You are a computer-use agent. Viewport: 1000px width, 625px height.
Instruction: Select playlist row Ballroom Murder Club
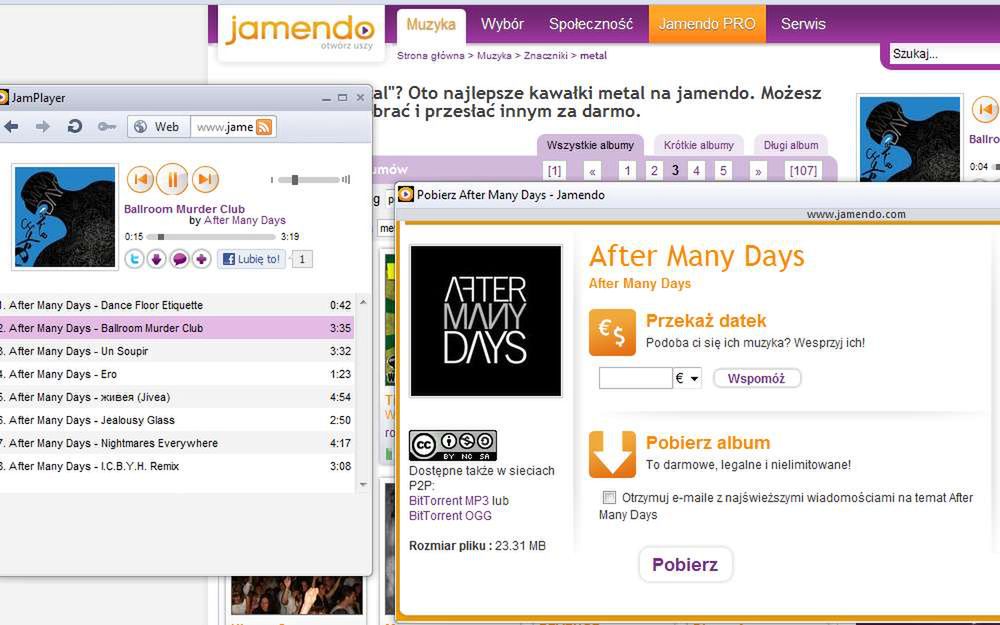tap(177, 328)
